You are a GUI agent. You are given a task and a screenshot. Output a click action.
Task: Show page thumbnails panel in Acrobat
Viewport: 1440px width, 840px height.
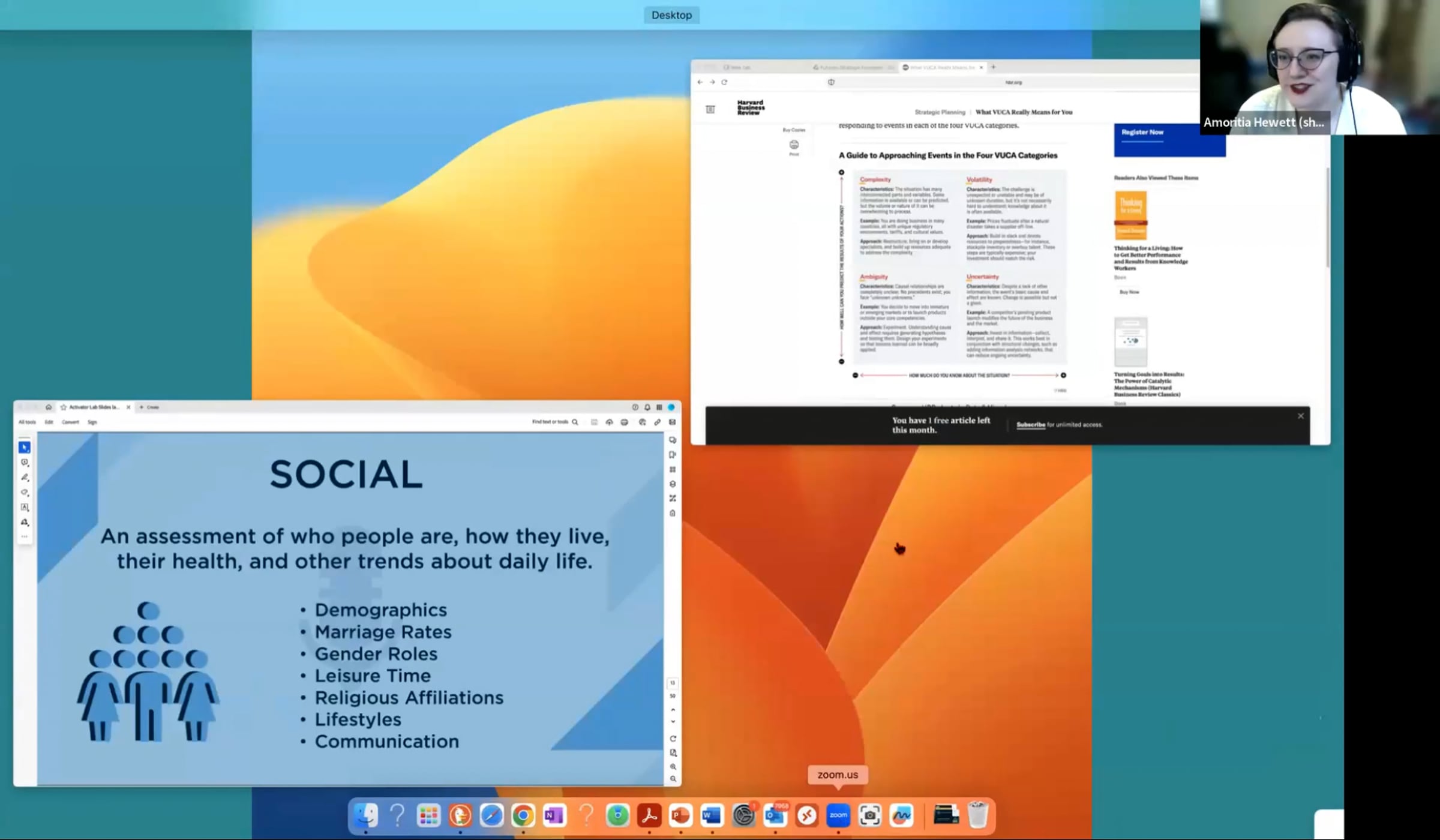pos(673,469)
